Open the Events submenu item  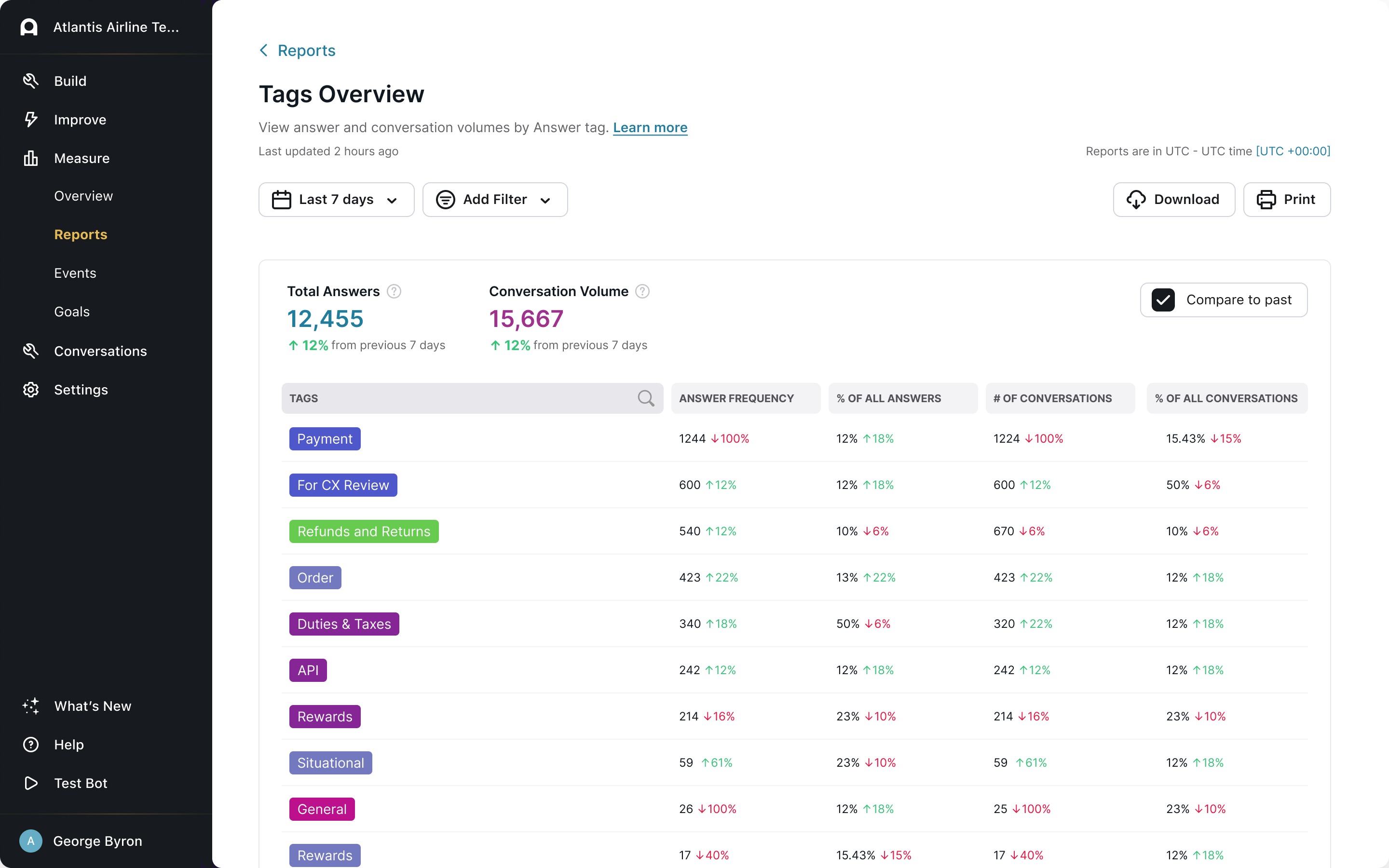[75, 273]
